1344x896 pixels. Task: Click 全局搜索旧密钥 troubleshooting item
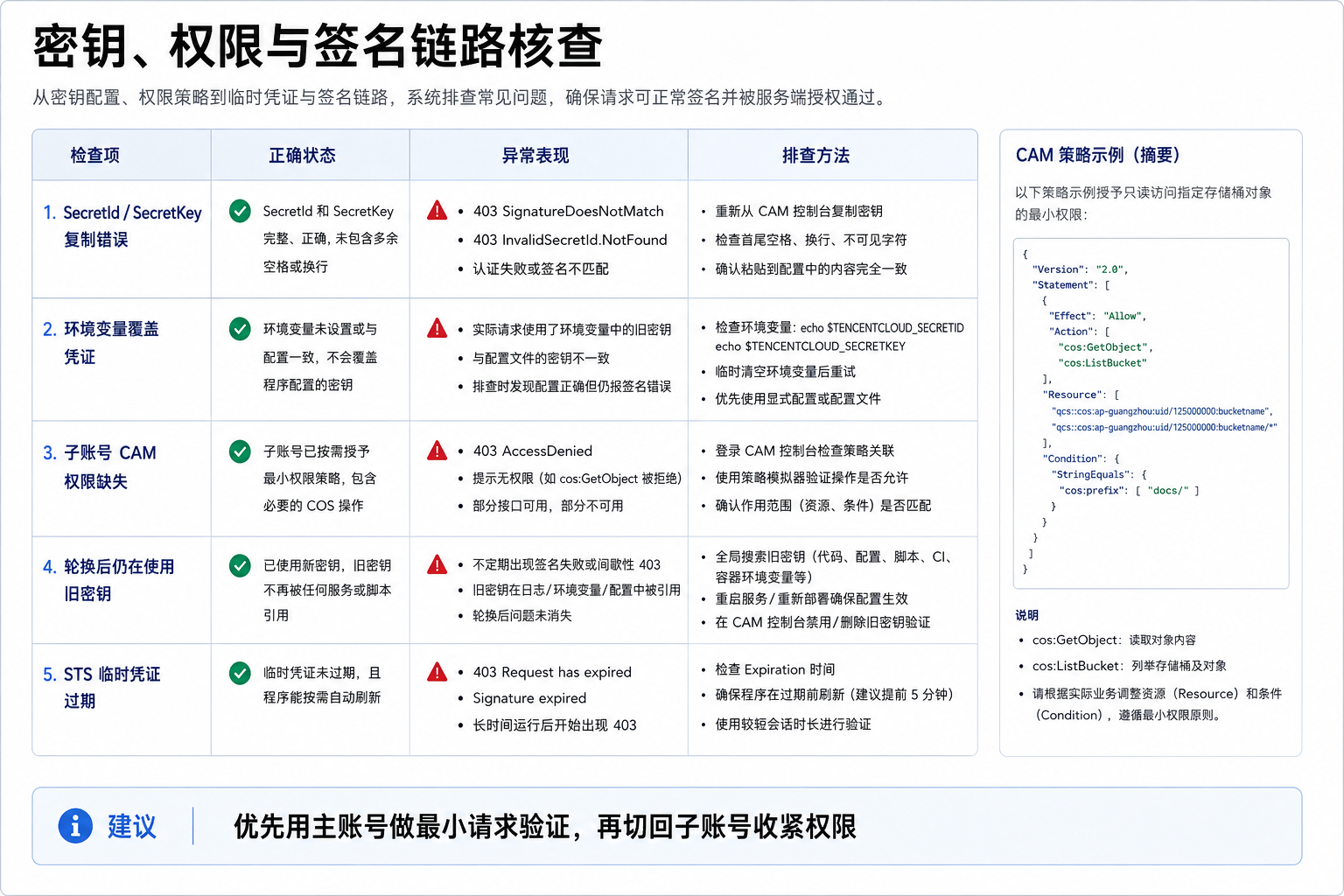(834, 566)
